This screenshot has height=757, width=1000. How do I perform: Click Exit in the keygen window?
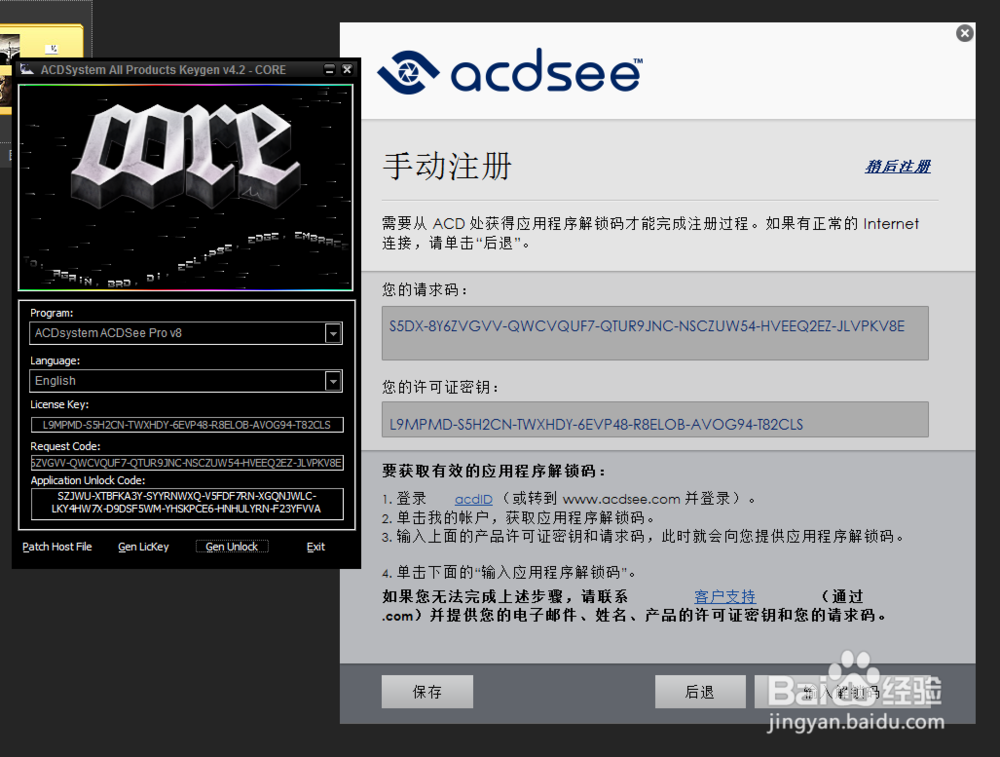[x=316, y=547]
